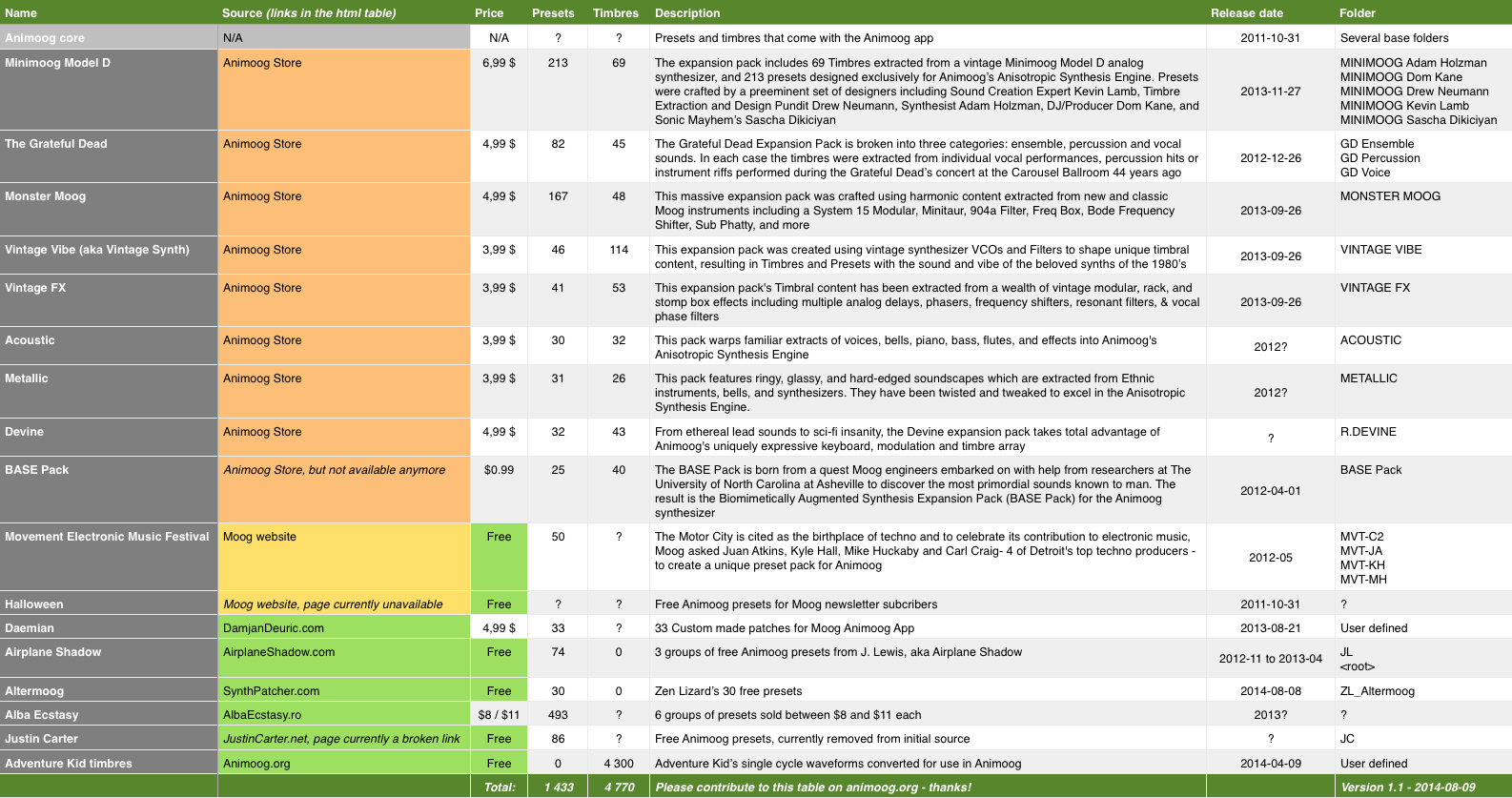1512x798 pixels.
Task: Click the 213 presets value
Action: pos(558,63)
